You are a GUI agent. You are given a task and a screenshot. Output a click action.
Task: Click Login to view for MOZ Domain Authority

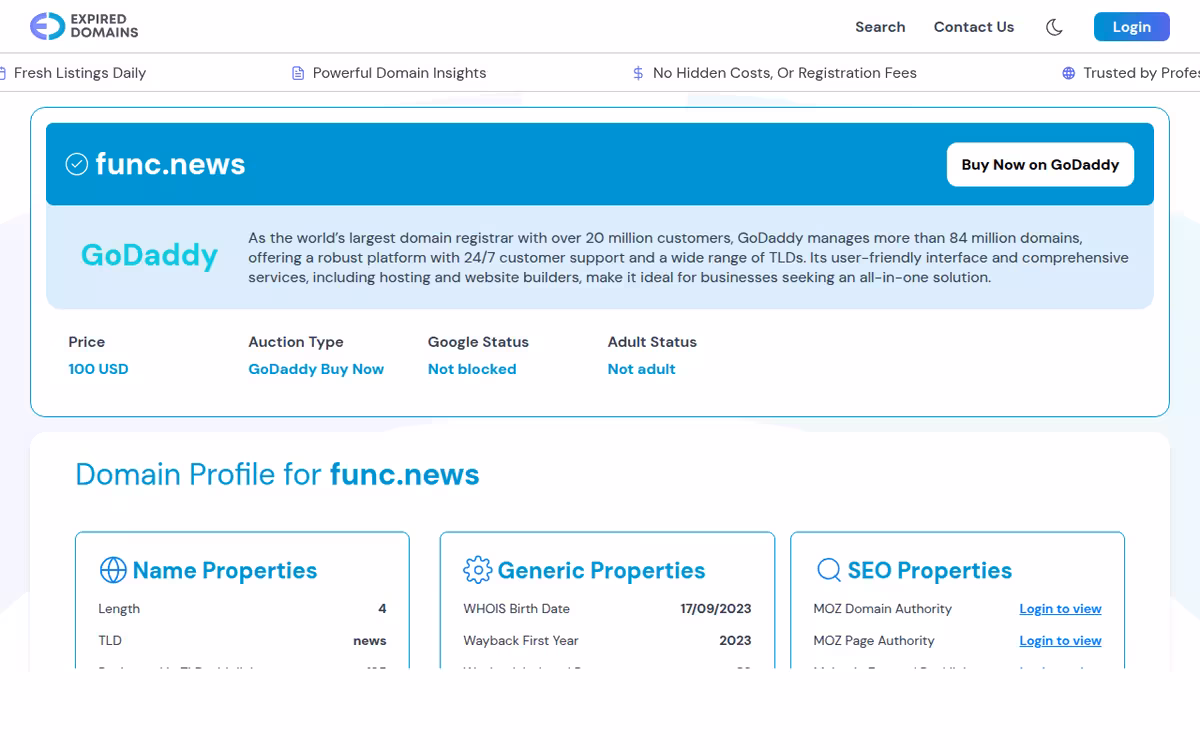pos(1060,609)
